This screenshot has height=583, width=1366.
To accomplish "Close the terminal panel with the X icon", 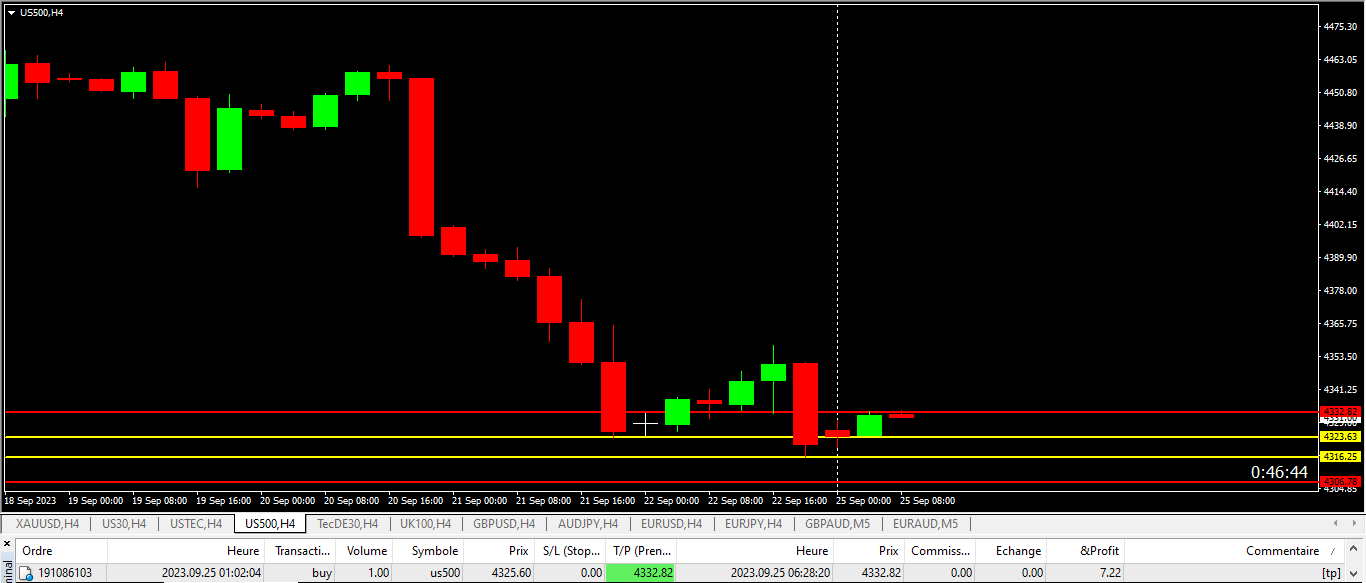I will pos(5,546).
